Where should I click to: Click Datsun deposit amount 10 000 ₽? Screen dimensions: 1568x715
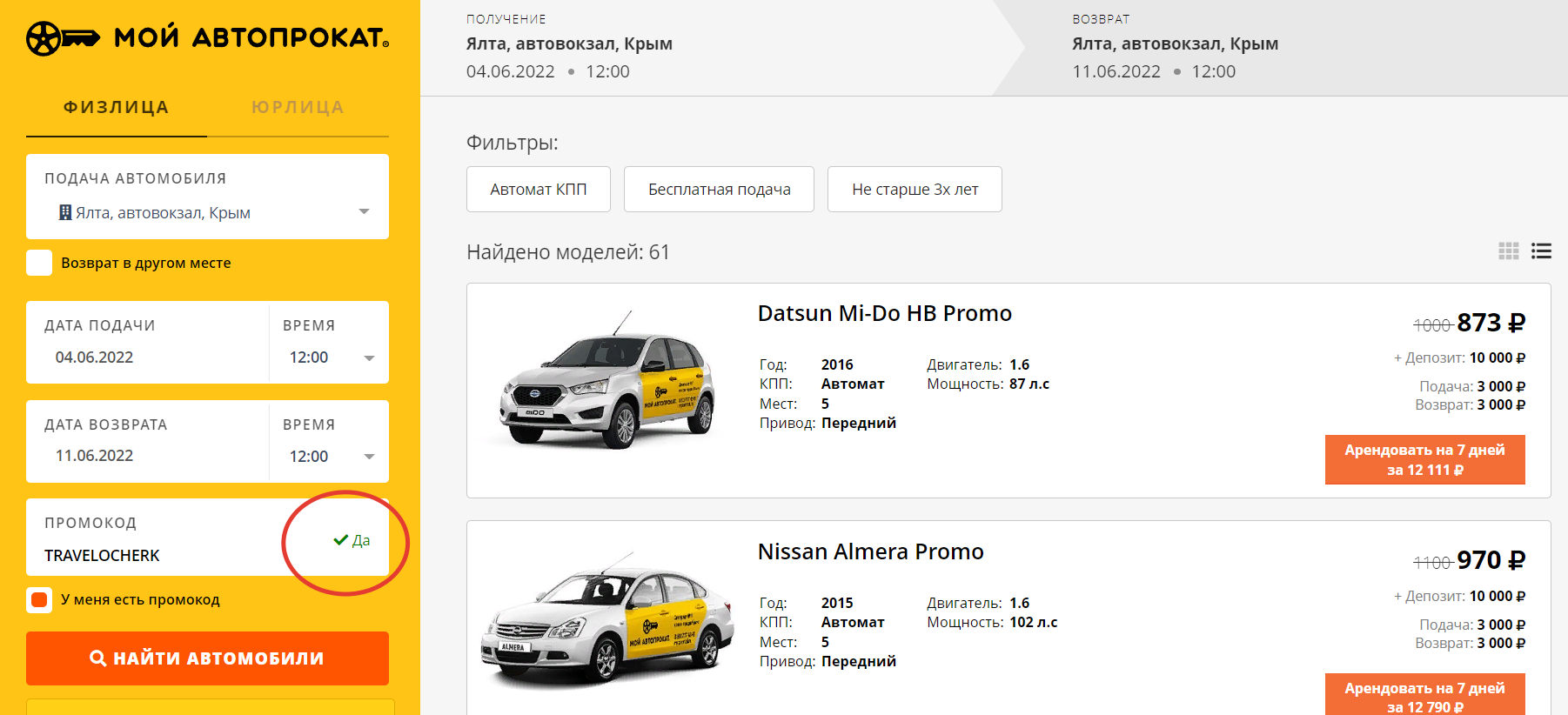pos(1497,357)
